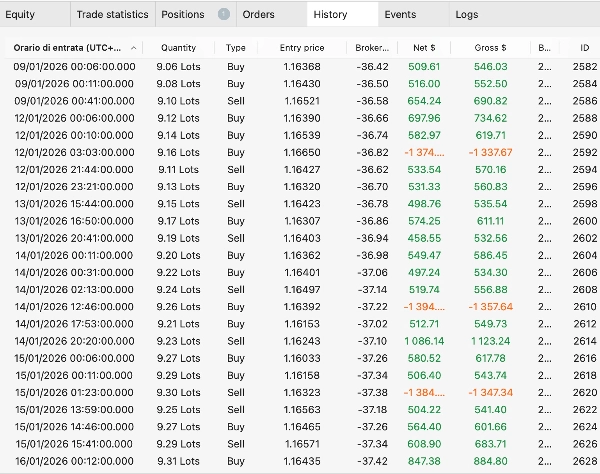Select trade row with ID 2582
This screenshot has height=474, width=600.
point(300,67)
